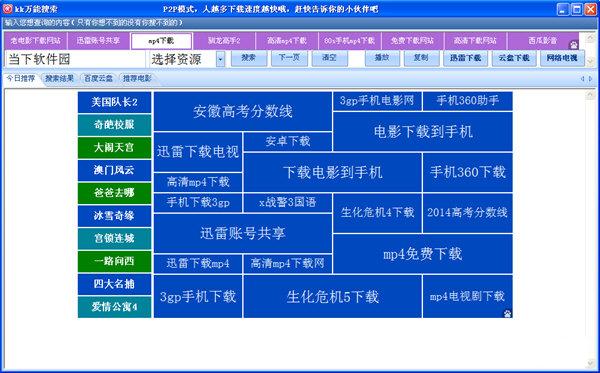Screen dimensions: 600x373
Task: Open the 安卓下载 tile
Action: [287, 142]
